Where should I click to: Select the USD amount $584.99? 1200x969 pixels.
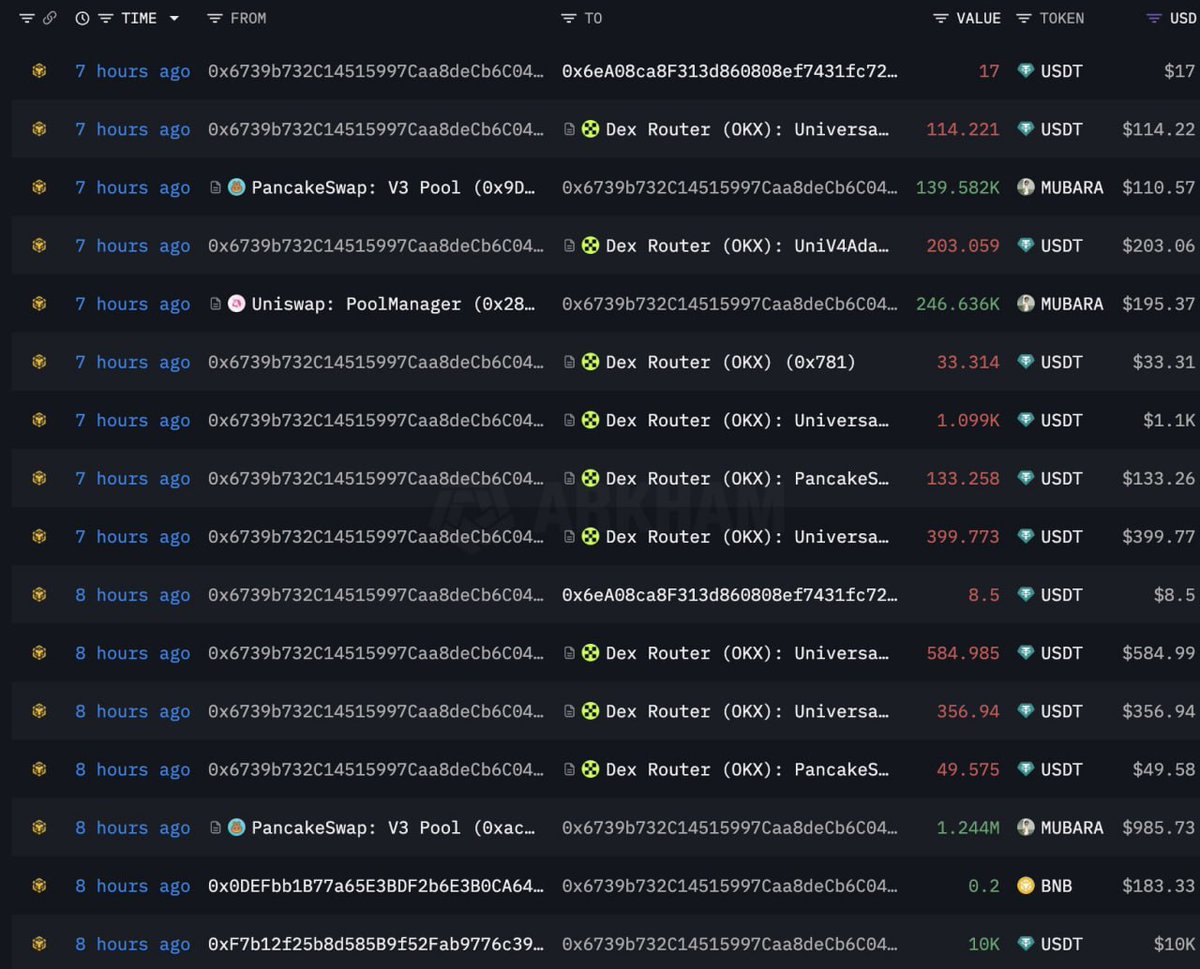[x=1158, y=653]
